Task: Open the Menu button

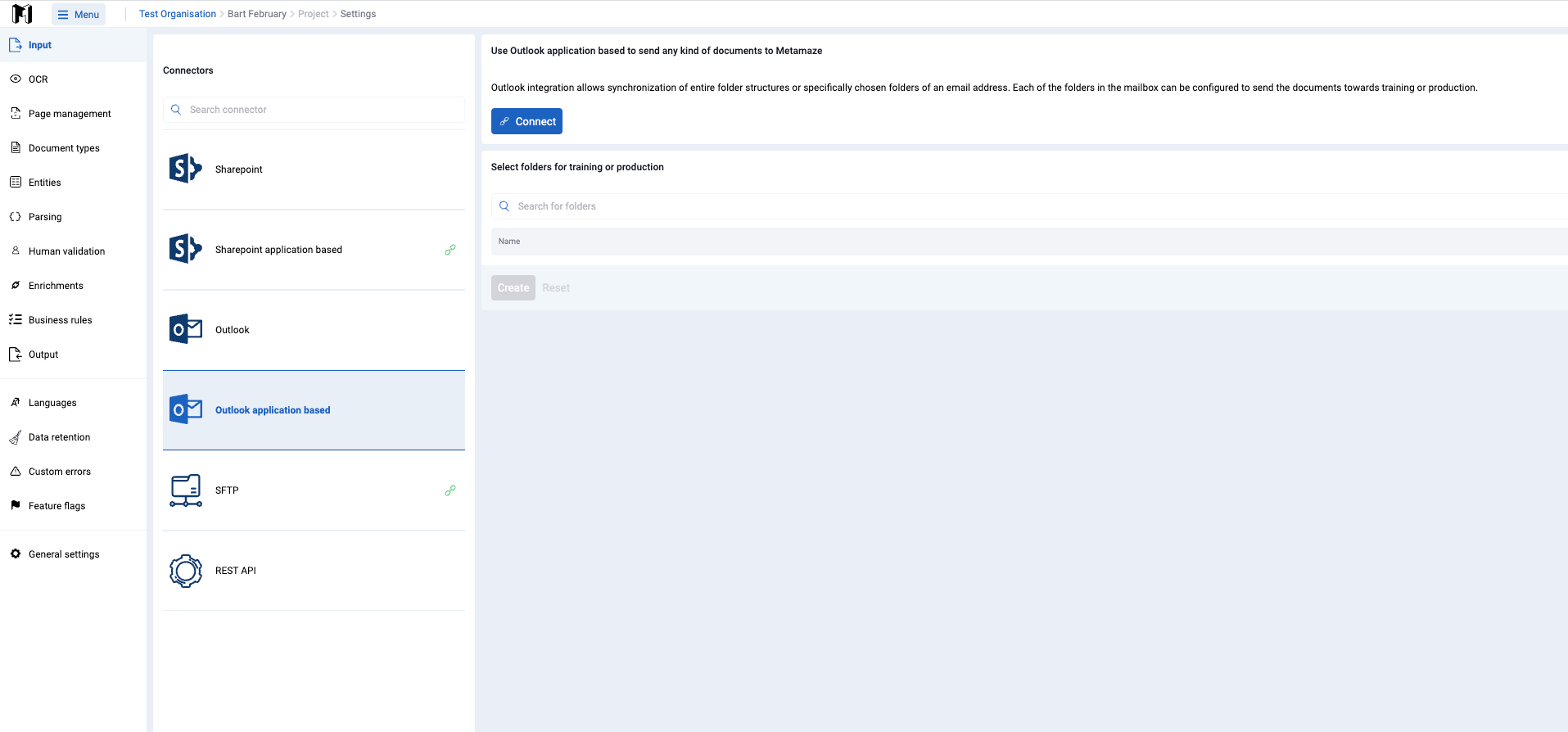Action: (x=79, y=14)
